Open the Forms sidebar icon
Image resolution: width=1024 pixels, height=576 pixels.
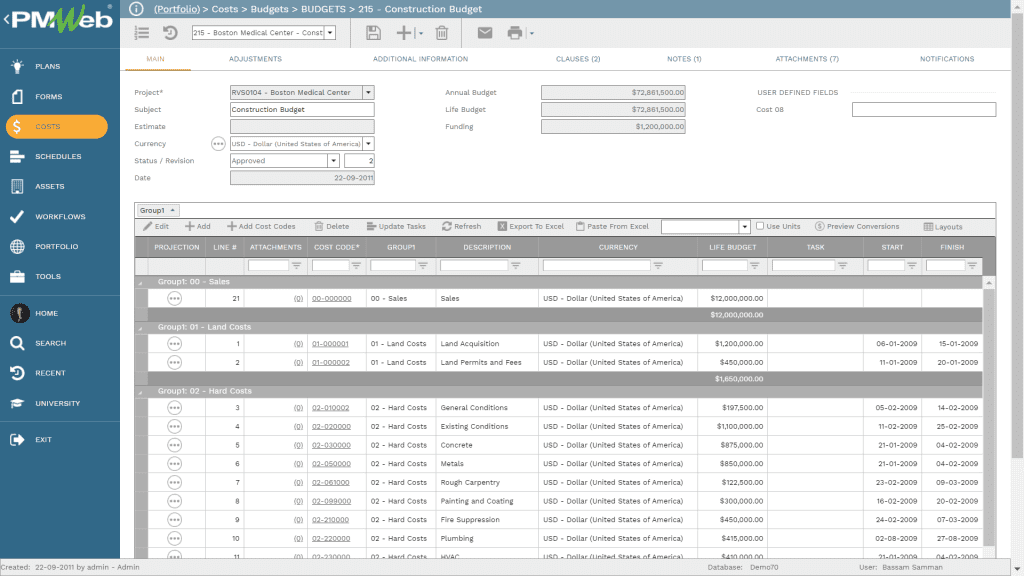18,97
